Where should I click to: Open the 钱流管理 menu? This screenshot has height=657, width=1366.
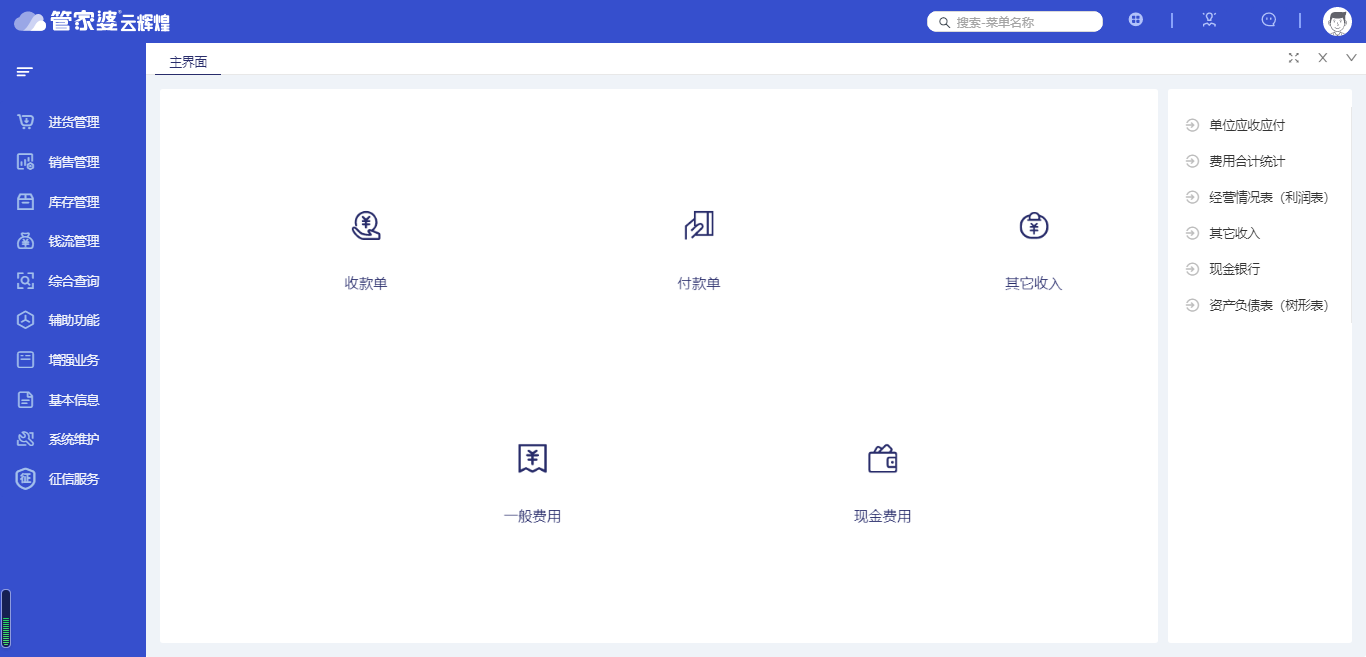[x=73, y=241]
